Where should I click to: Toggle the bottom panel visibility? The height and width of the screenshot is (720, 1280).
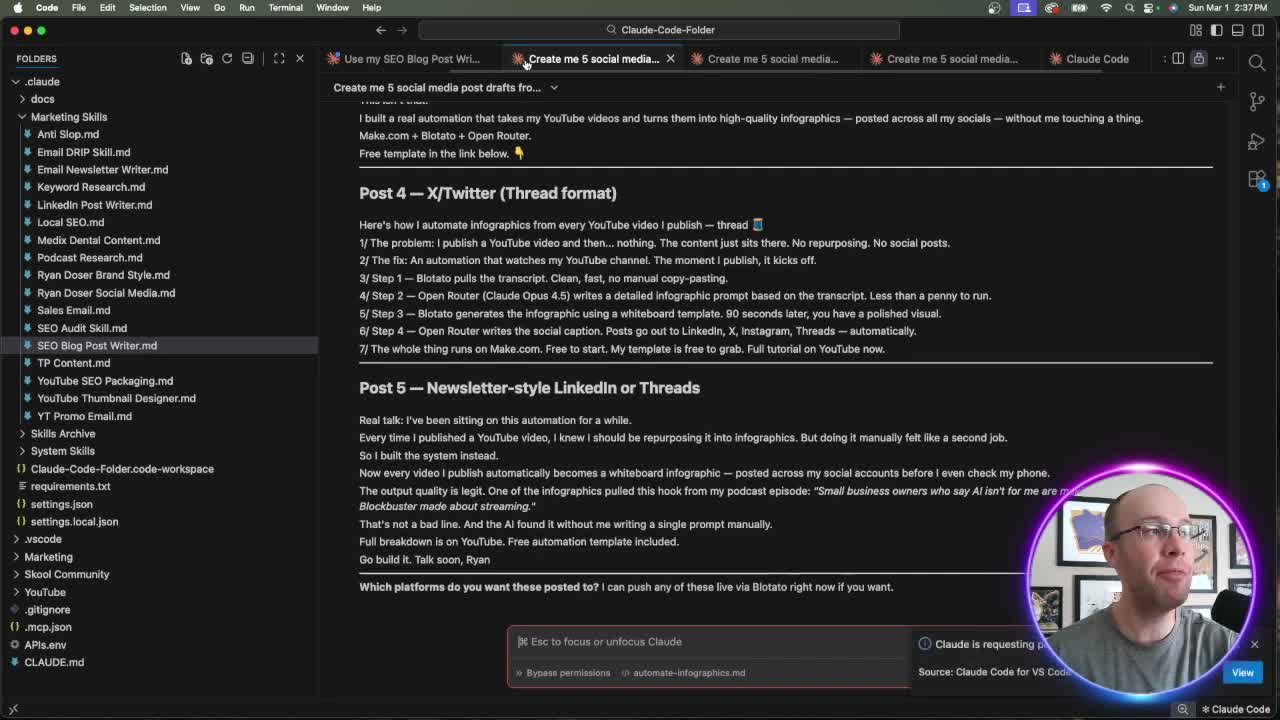pos(1238,30)
